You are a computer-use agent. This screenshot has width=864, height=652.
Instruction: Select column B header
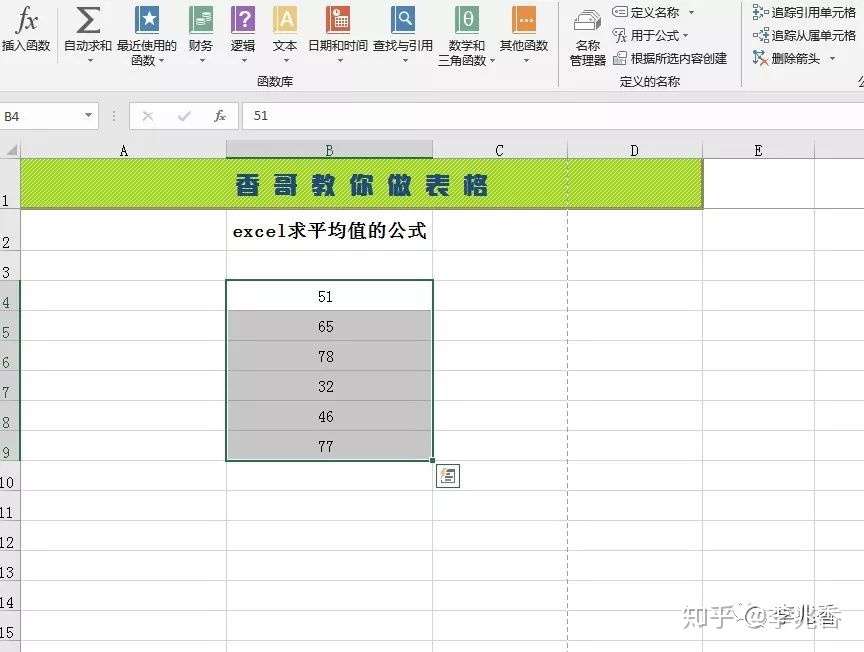pyautogui.click(x=330, y=150)
